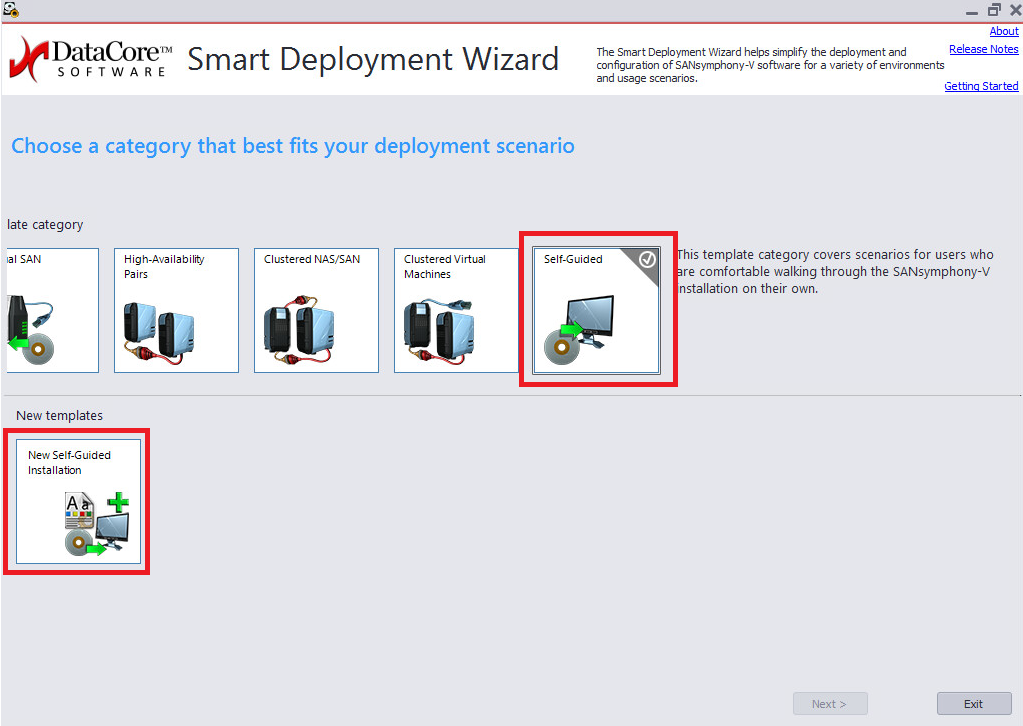Select the Self-Guided template category icon
Image resolution: width=1023 pixels, height=726 pixels.
coord(597,310)
